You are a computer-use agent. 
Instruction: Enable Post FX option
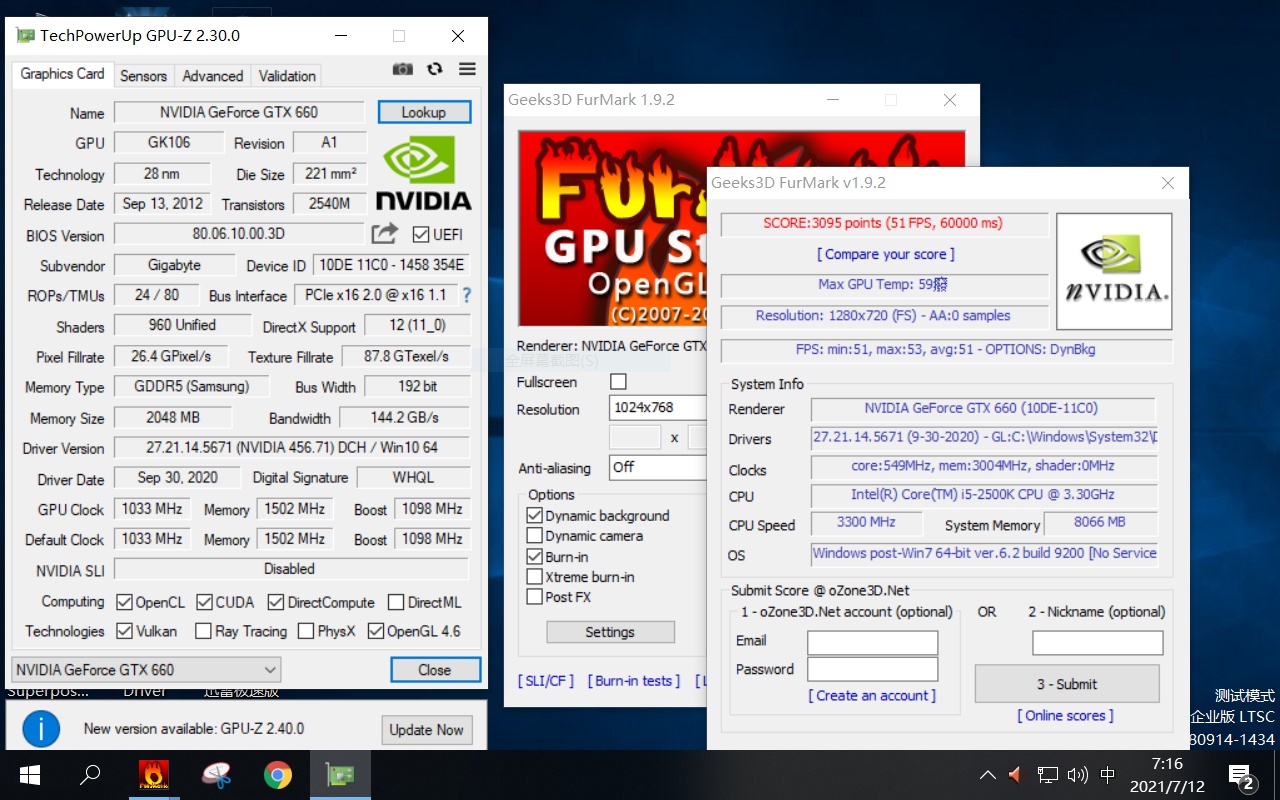click(x=534, y=597)
